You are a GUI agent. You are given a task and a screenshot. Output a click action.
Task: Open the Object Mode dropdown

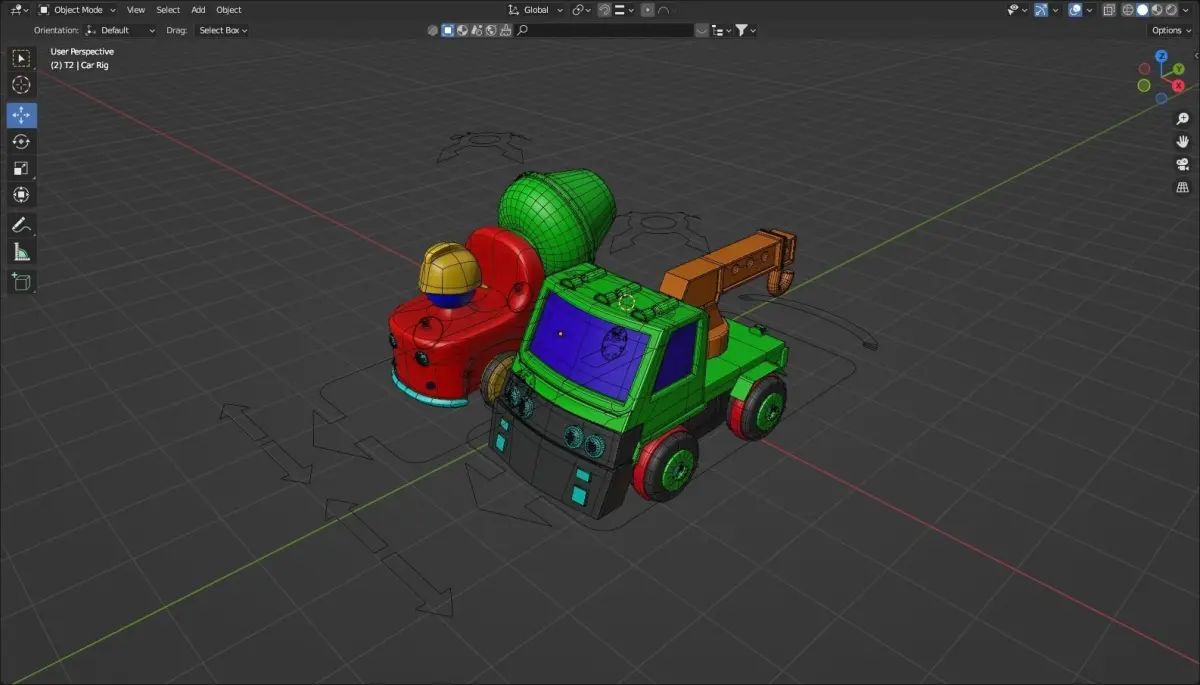coord(76,10)
